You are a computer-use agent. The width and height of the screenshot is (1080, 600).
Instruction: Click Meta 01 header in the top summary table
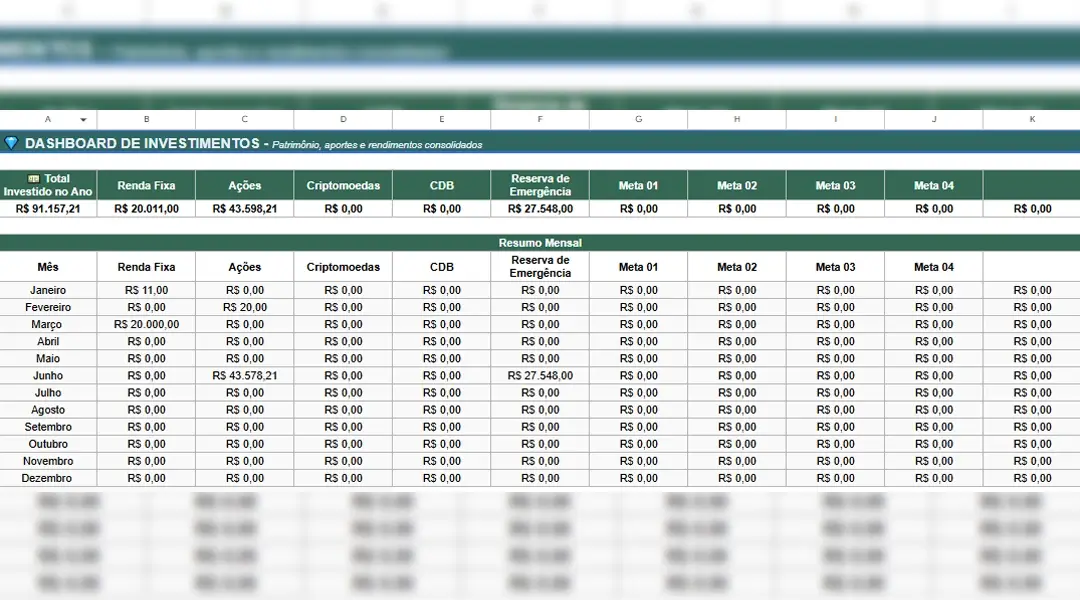click(638, 185)
